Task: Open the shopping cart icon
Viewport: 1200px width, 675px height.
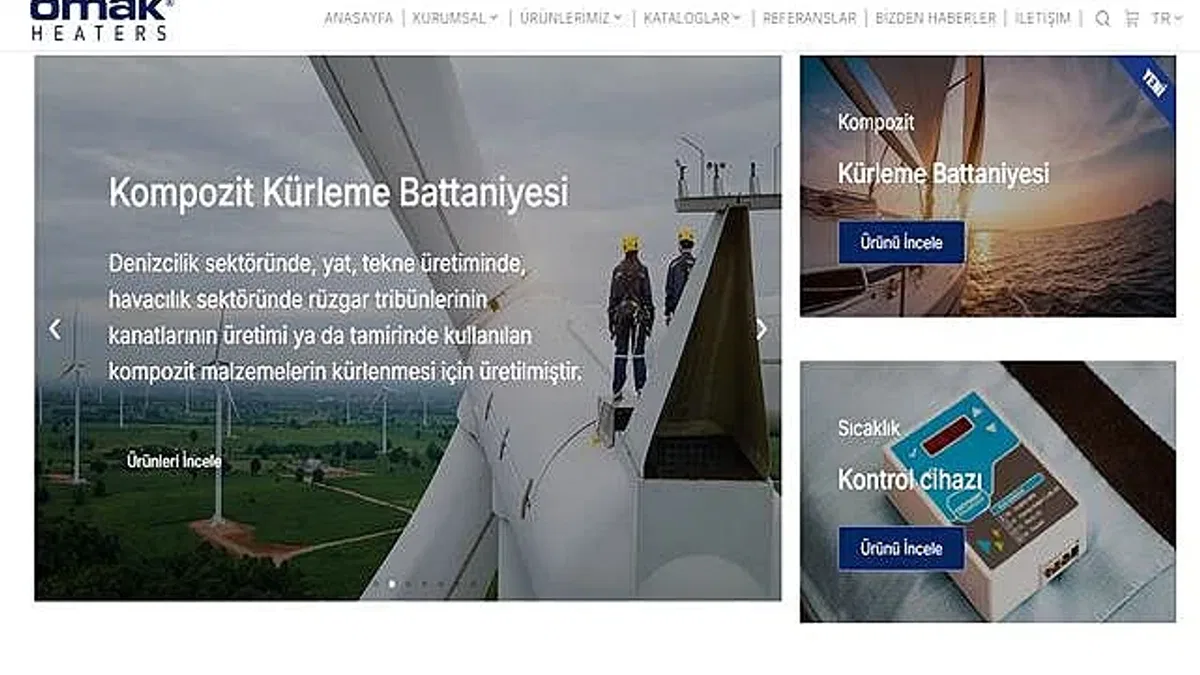Action: (1131, 18)
